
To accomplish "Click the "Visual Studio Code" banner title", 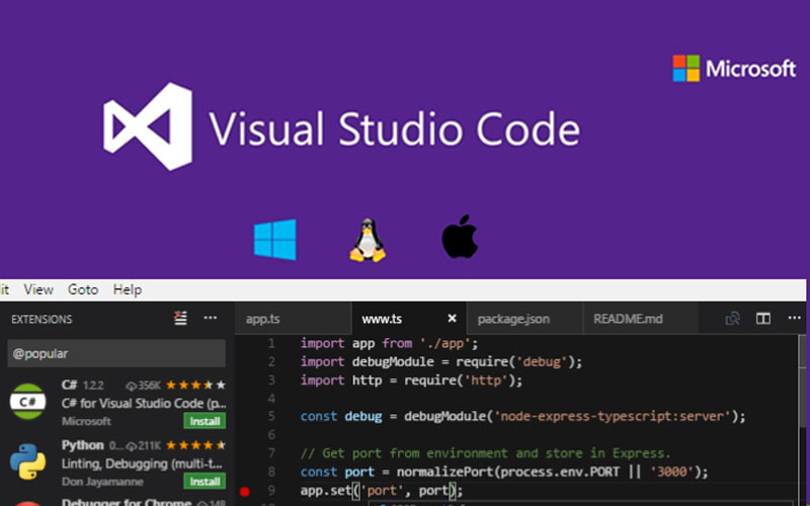I will click(395, 129).
